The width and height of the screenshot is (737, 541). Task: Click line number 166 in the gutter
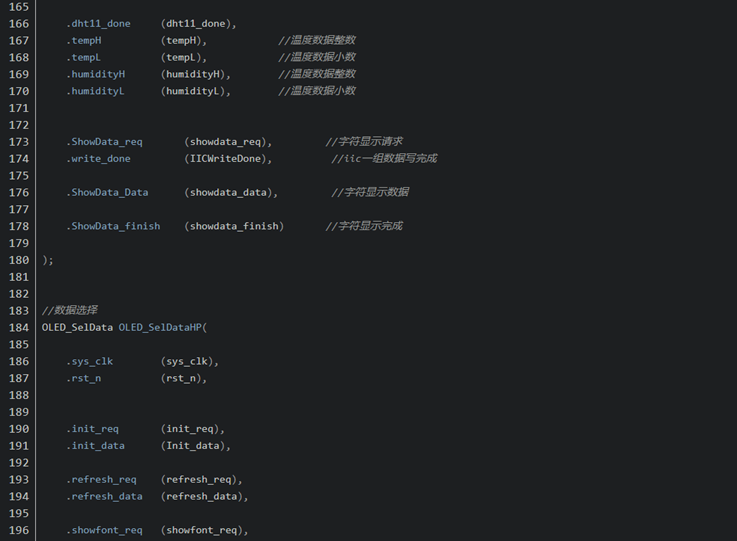pyautogui.click(x=18, y=23)
